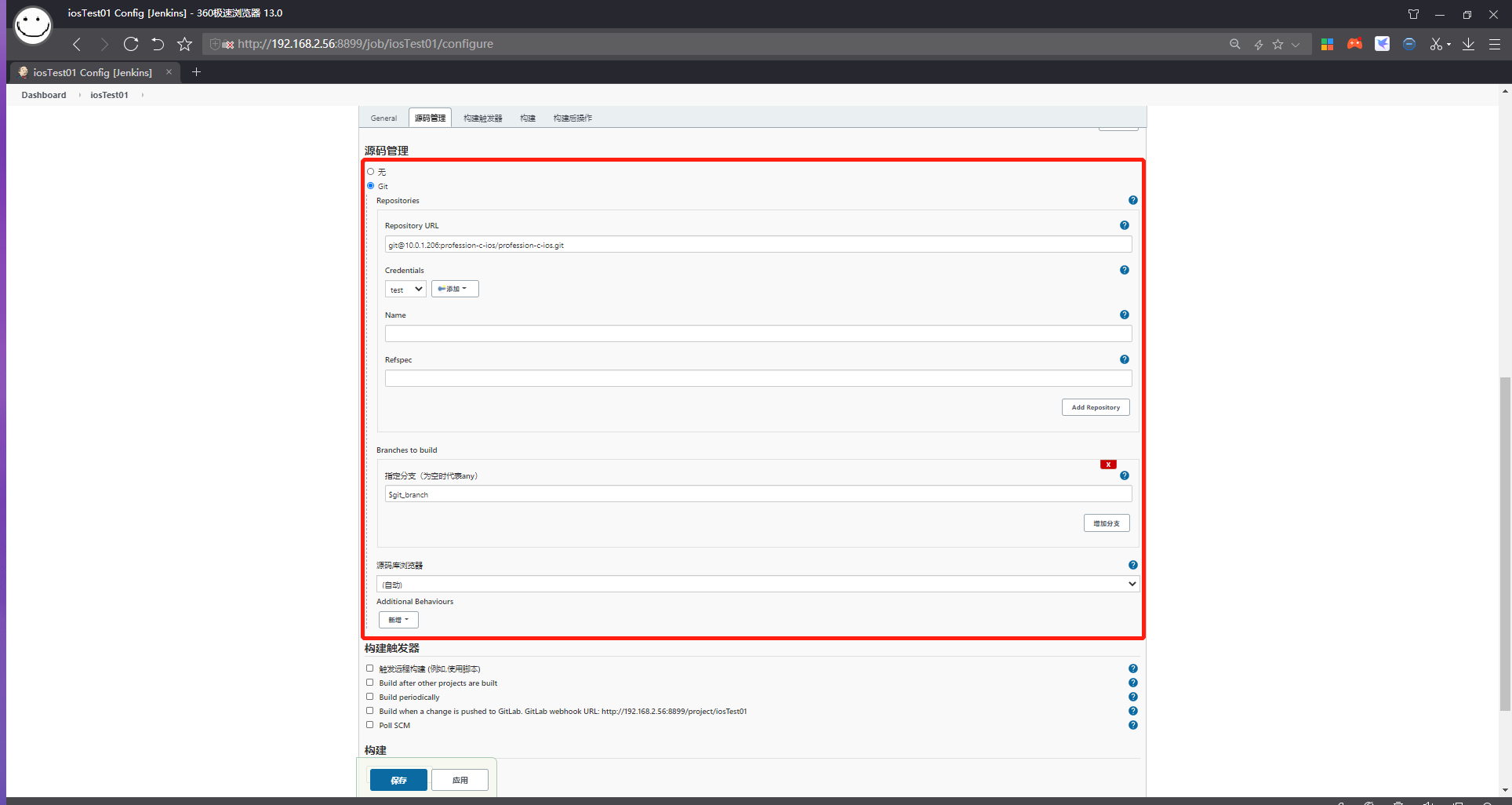Viewport: 1512px width, 805px height.
Task: Open help for the Name field
Action: point(1124,315)
